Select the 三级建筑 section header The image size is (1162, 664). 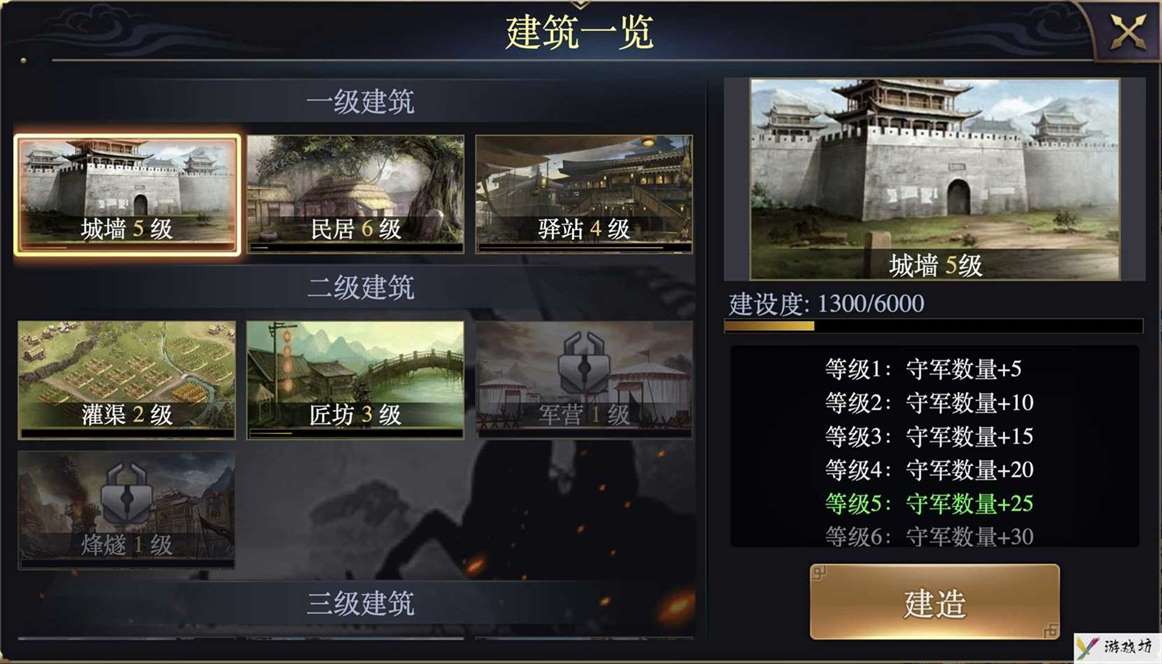click(360, 603)
